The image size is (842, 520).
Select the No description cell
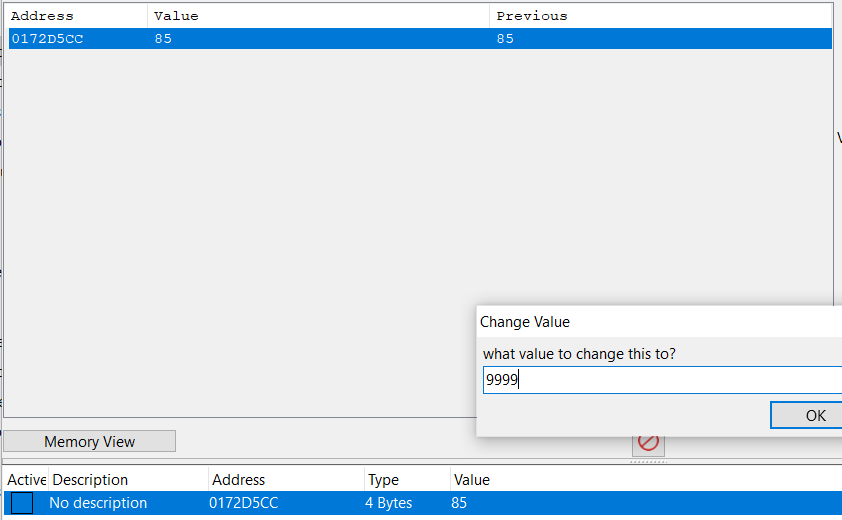pyautogui.click(x=98, y=503)
